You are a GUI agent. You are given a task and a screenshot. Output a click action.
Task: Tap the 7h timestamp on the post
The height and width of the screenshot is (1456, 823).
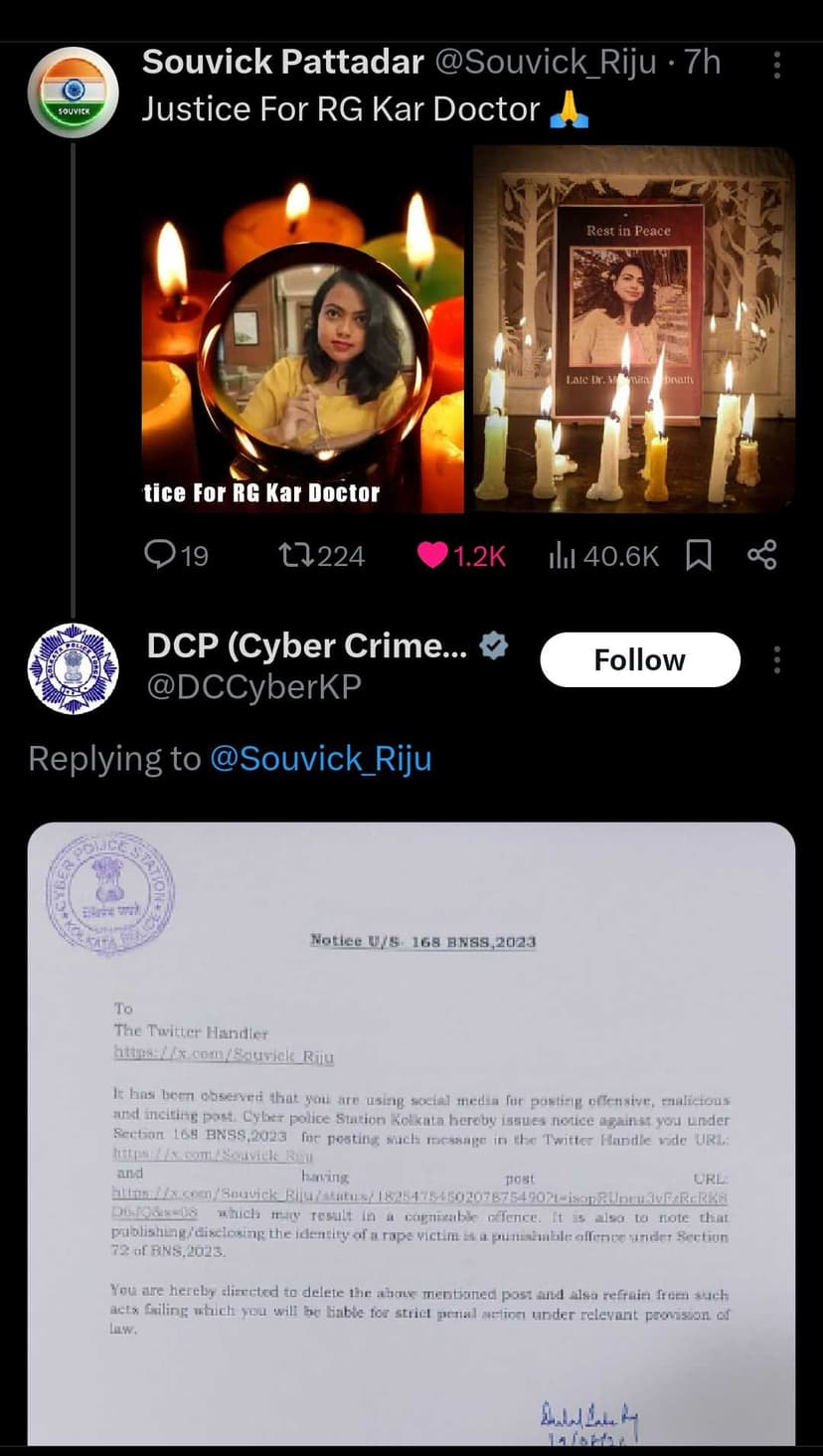click(702, 62)
